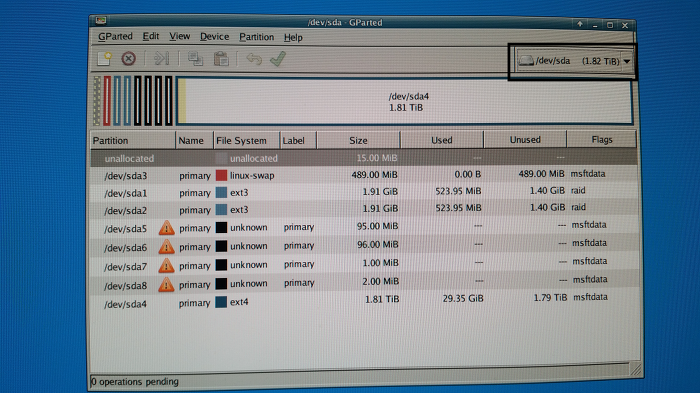
Task: Click the Apply all operations checkmark
Action: [x=278, y=59]
